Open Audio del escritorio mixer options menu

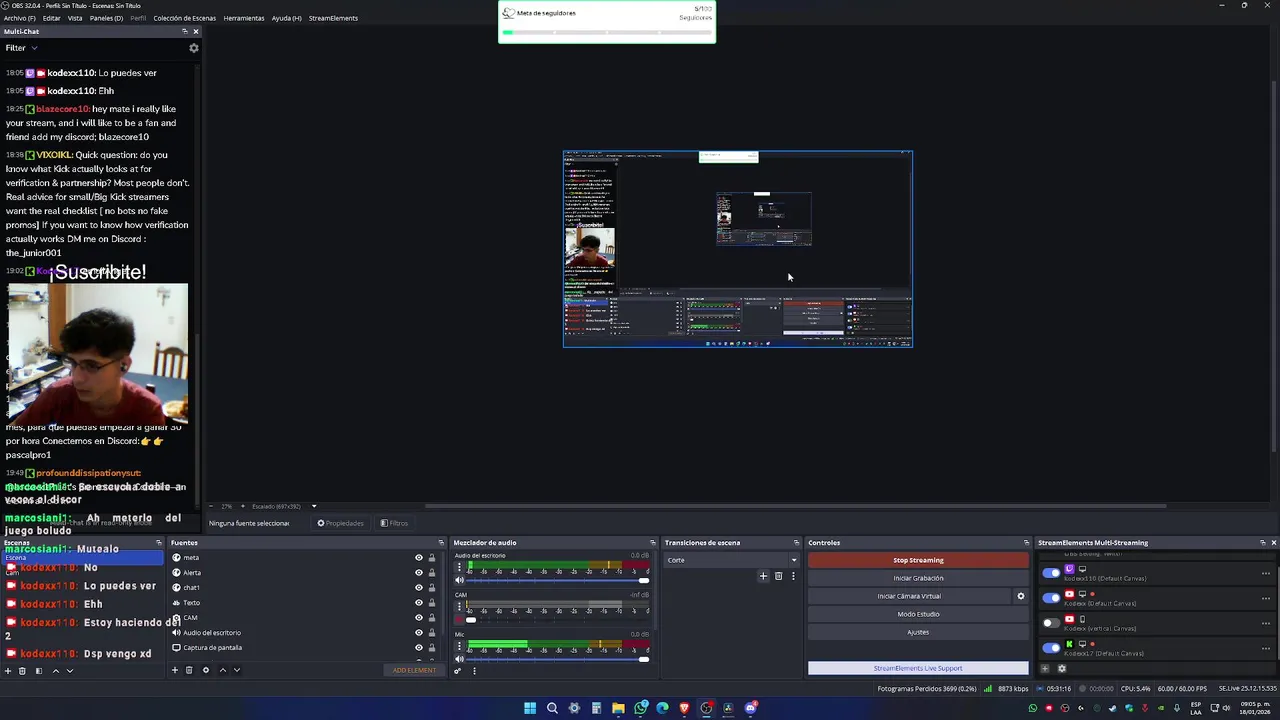point(459,569)
